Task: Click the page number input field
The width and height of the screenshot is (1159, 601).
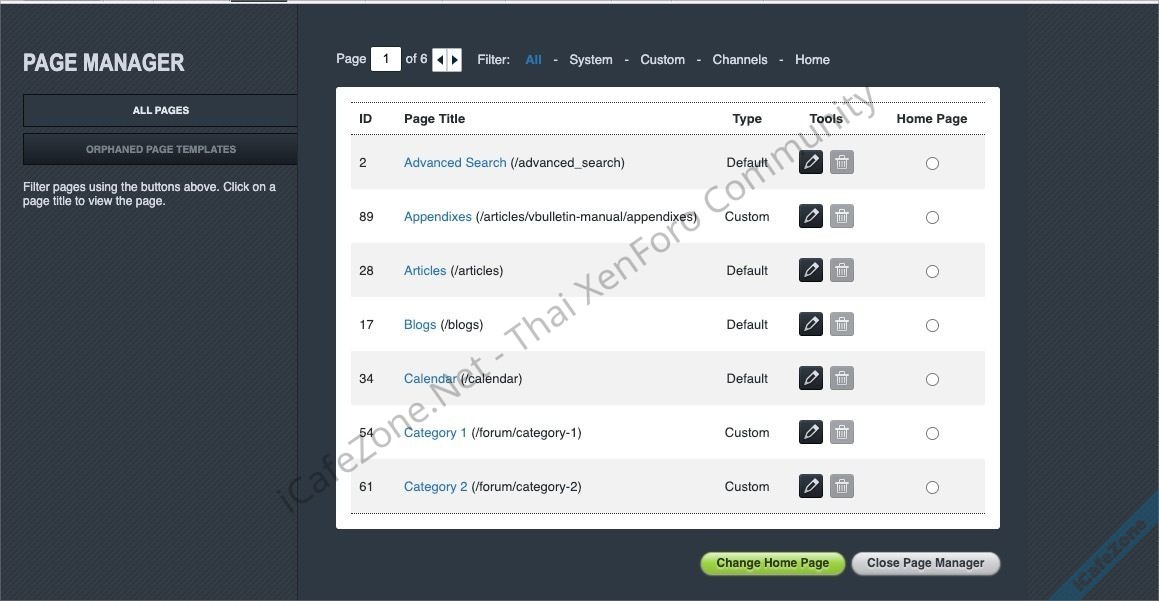Action: [x=385, y=59]
